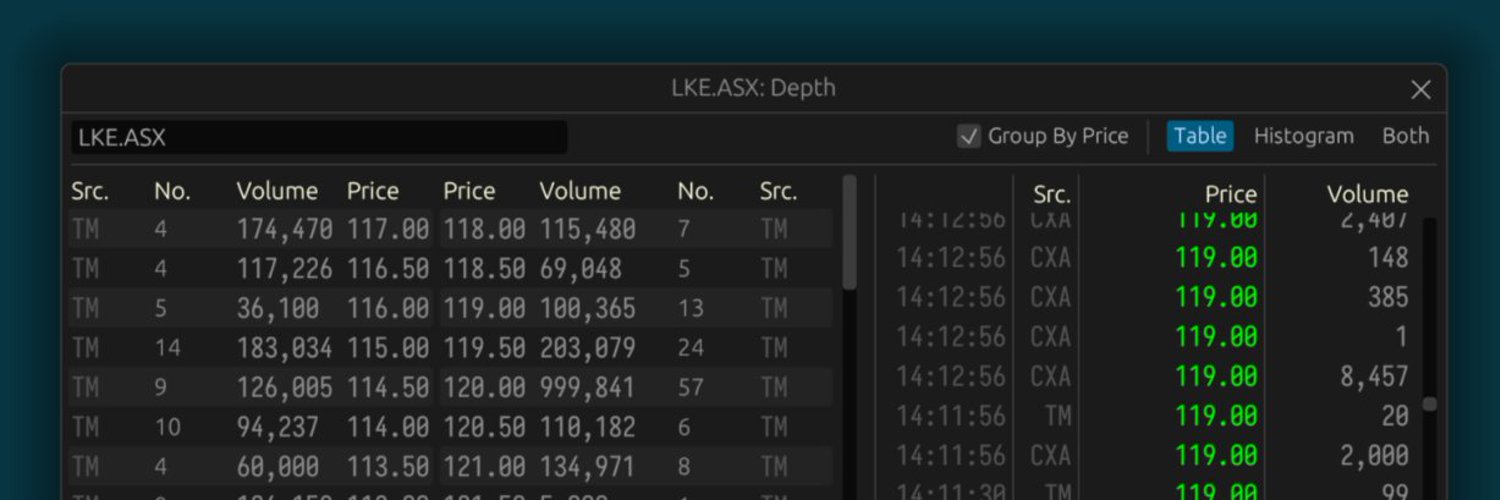
Task: Select trade volume 8,457
Action: (1375, 376)
